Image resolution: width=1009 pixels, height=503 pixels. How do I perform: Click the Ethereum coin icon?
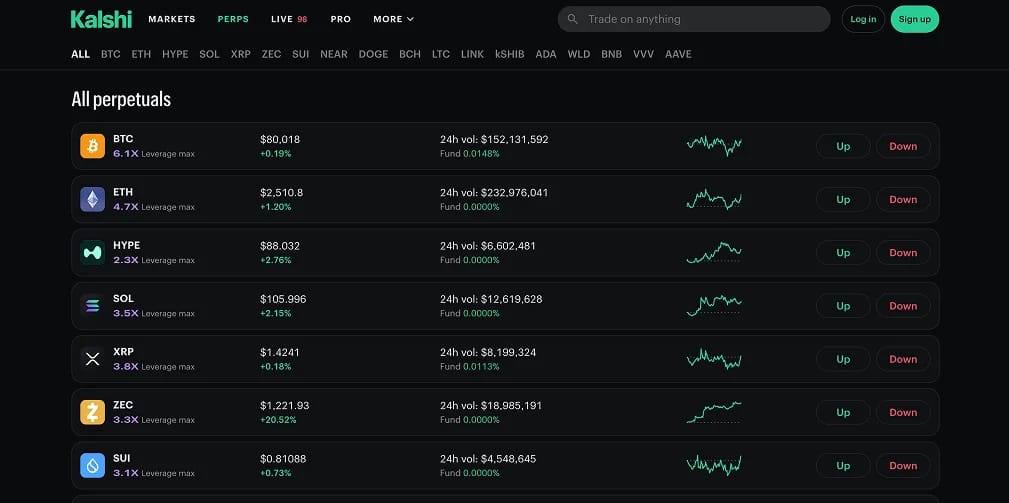click(x=93, y=199)
